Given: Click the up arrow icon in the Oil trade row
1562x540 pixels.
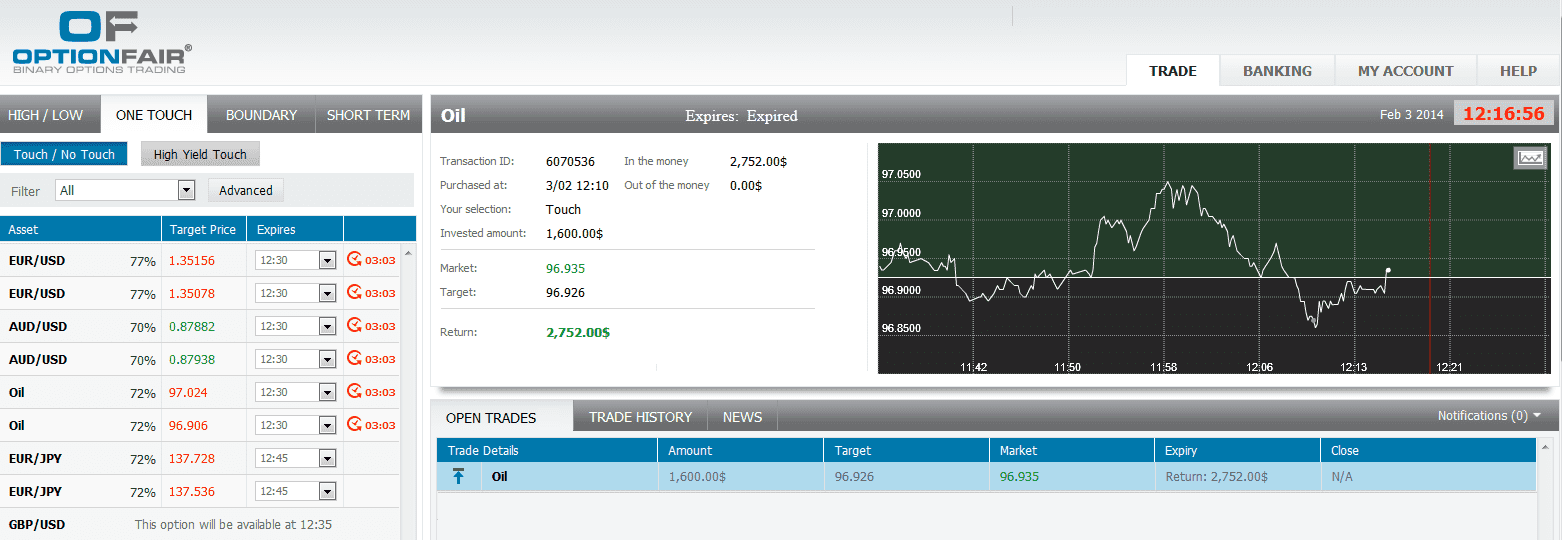Looking at the screenshot, I should point(458,477).
